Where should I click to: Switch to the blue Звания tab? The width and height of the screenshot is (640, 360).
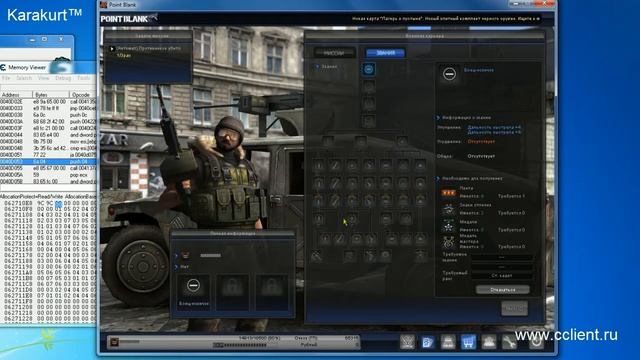coord(385,53)
